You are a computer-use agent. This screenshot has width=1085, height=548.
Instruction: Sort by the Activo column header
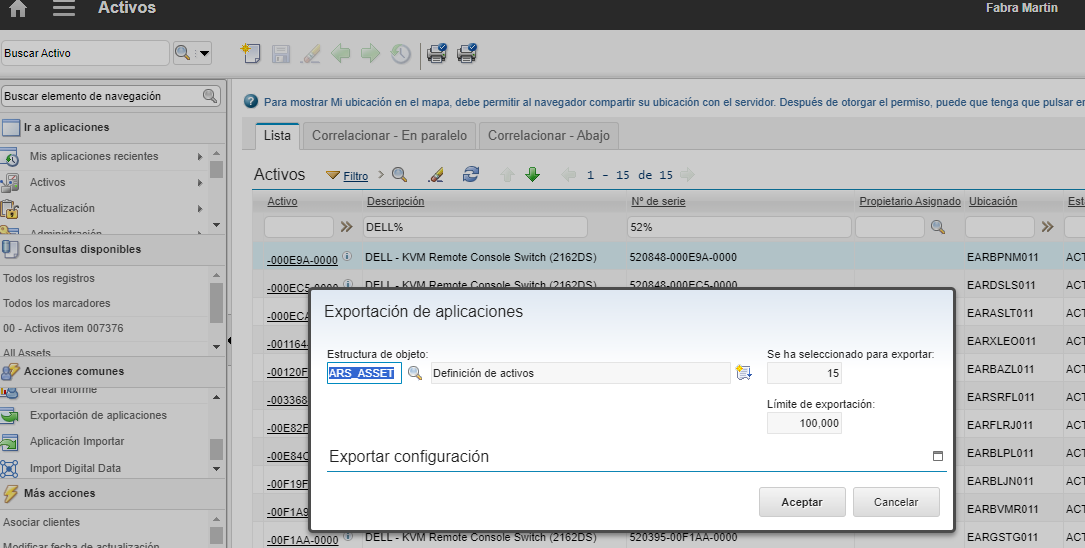tap(282, 201)
